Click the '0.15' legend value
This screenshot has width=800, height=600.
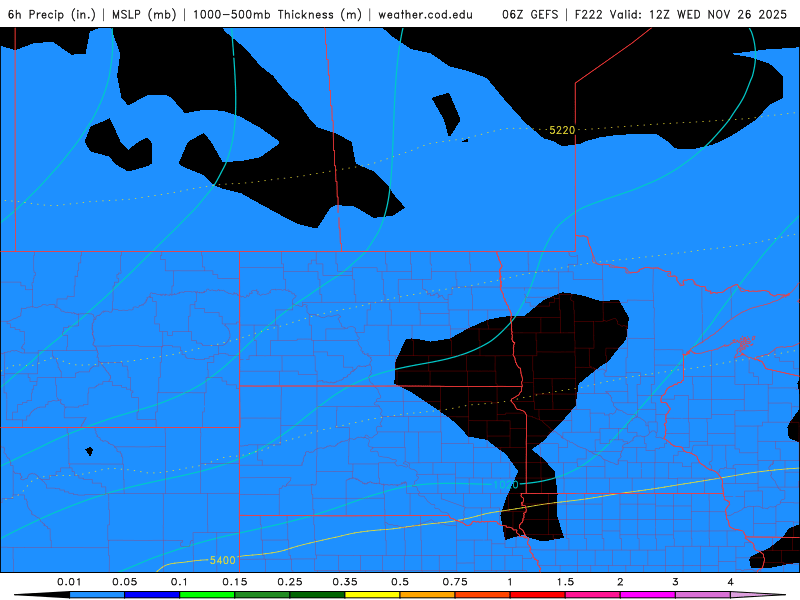tap(235, 582)
